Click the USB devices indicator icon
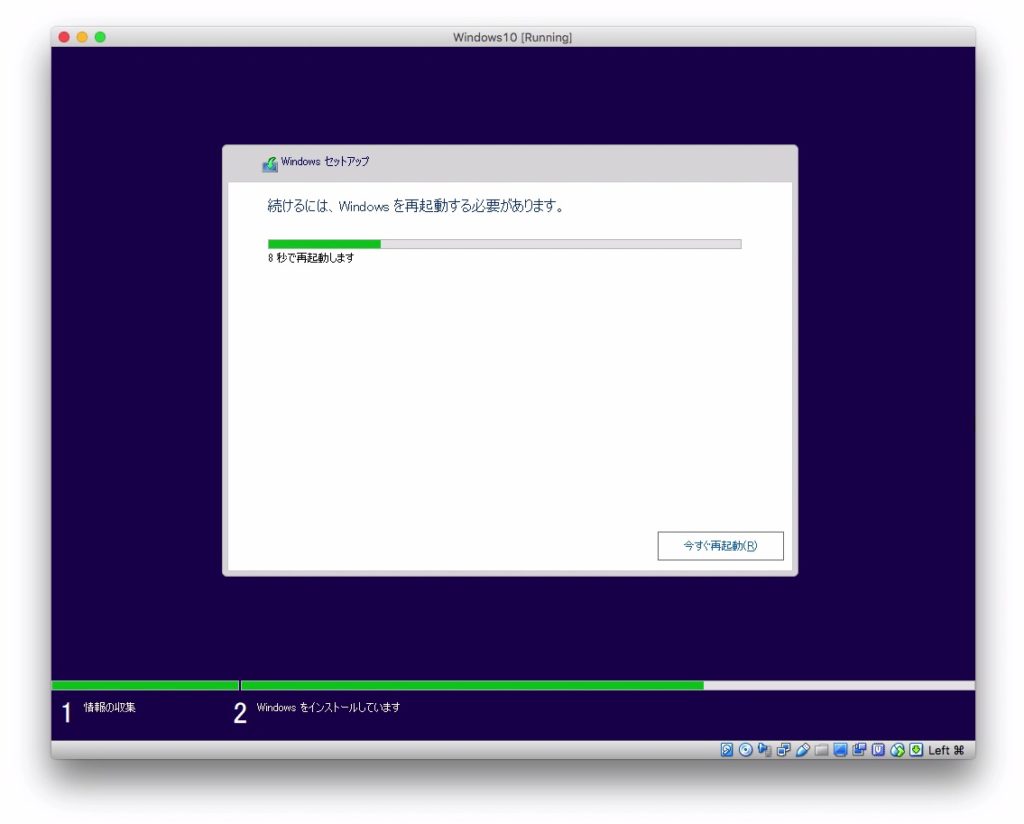This screenshot has height=824, width=1024. [803, 750]
